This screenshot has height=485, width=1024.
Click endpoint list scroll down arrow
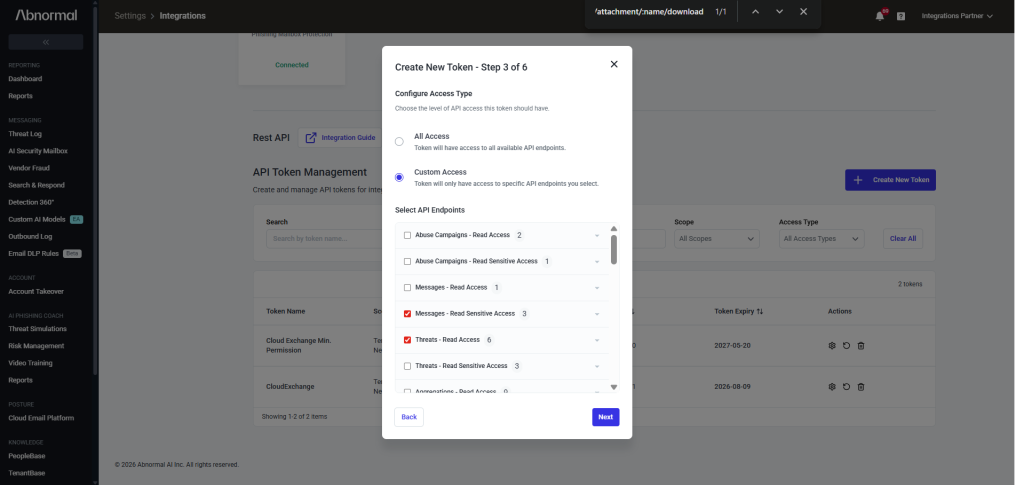click(614, 387)
